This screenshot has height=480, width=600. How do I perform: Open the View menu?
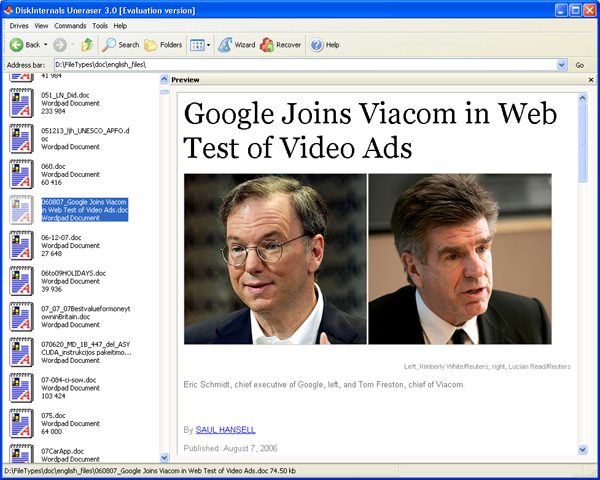click(x=41, y=26)
